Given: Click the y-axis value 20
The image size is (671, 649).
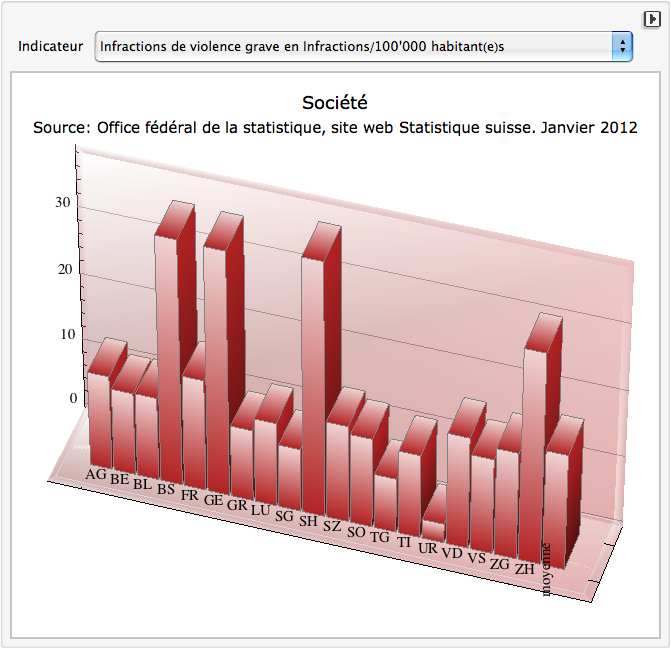Looking at the screenshot, I should pos(65,269).
